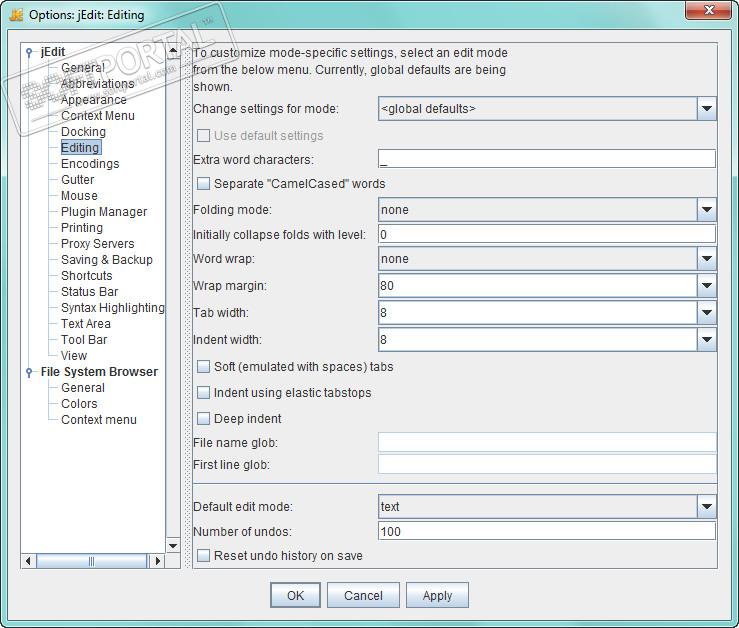Select Tool Bar in the tree
The image size is (739, 628).
coord(84,340)
